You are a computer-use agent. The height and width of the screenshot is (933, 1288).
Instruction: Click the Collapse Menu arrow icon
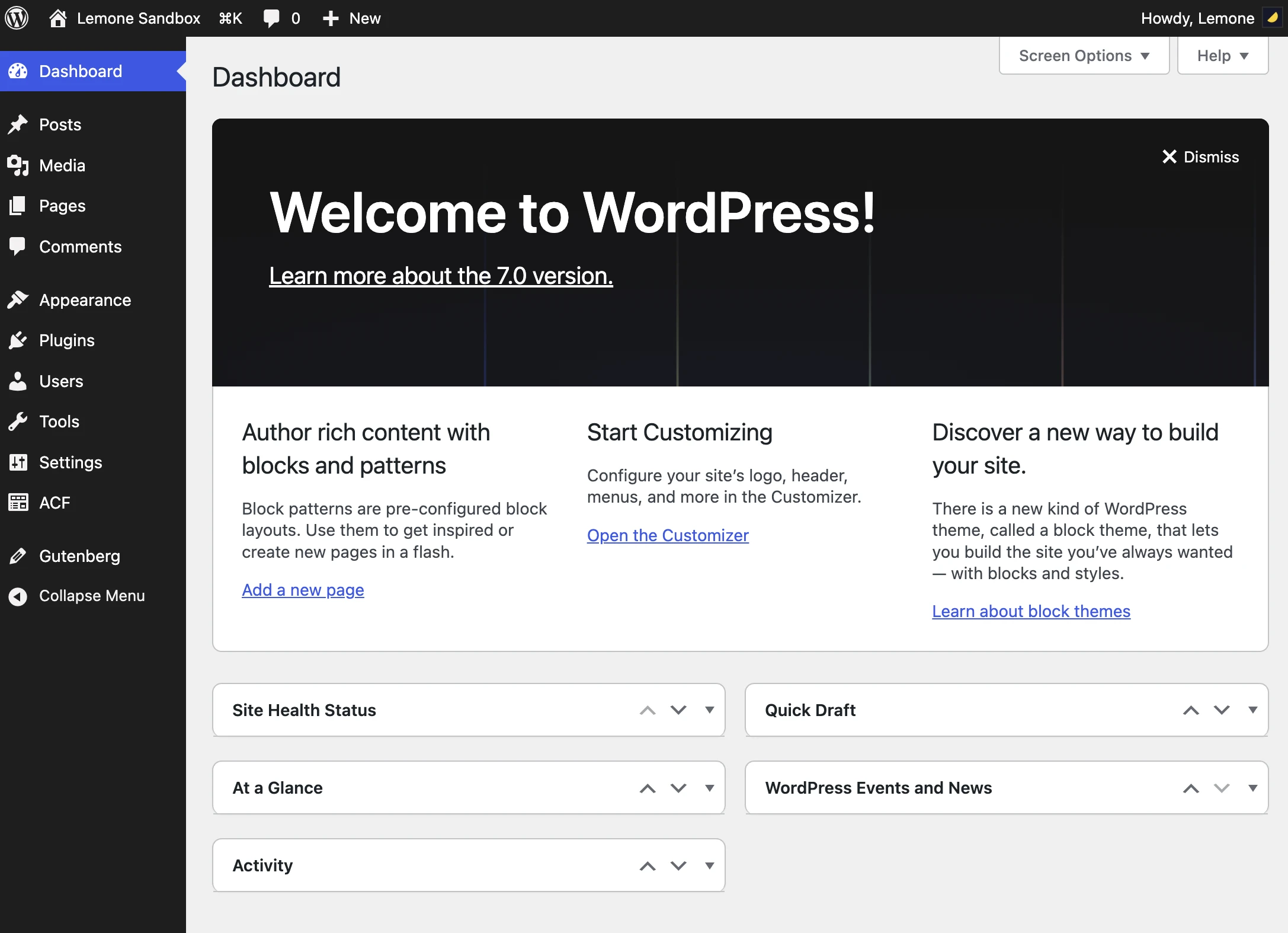pos(18,596)
